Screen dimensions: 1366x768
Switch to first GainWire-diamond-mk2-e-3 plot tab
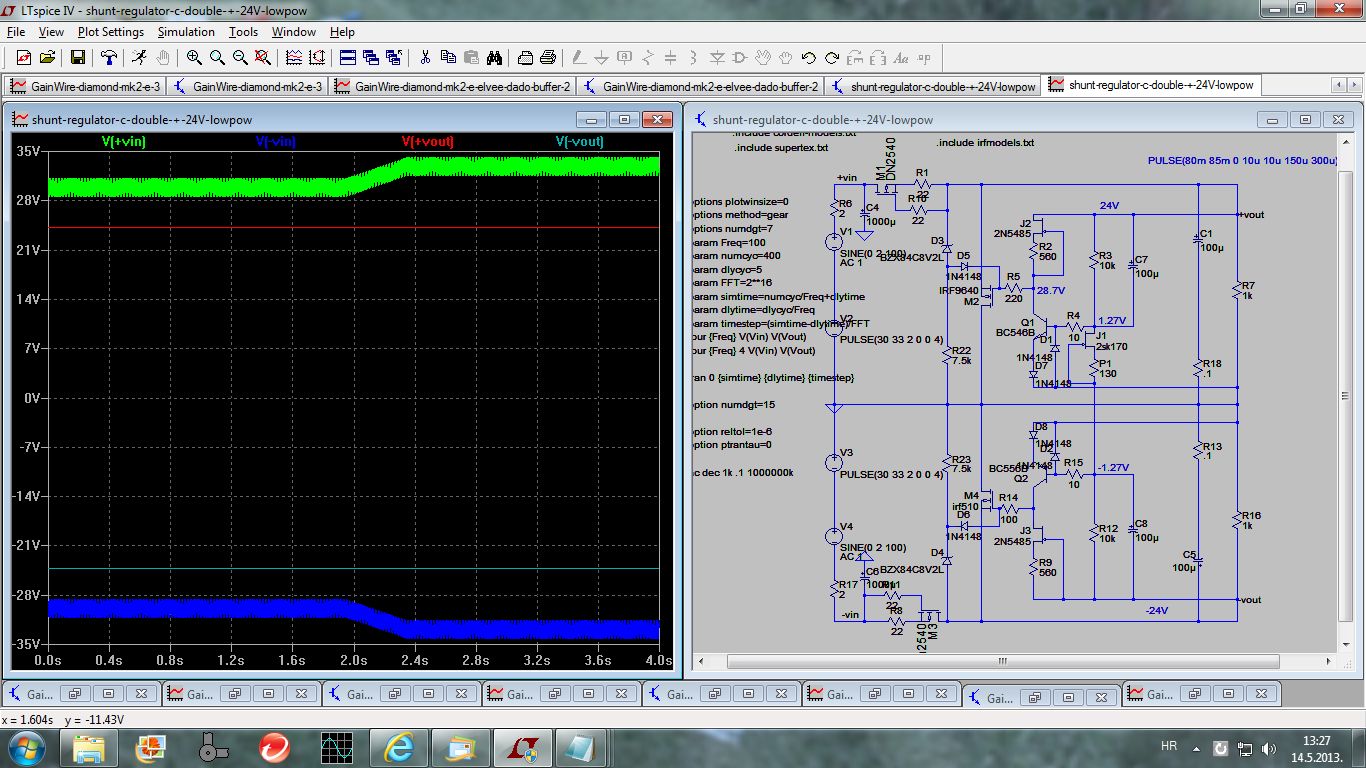pyautogui.click(x=84, y=86)
